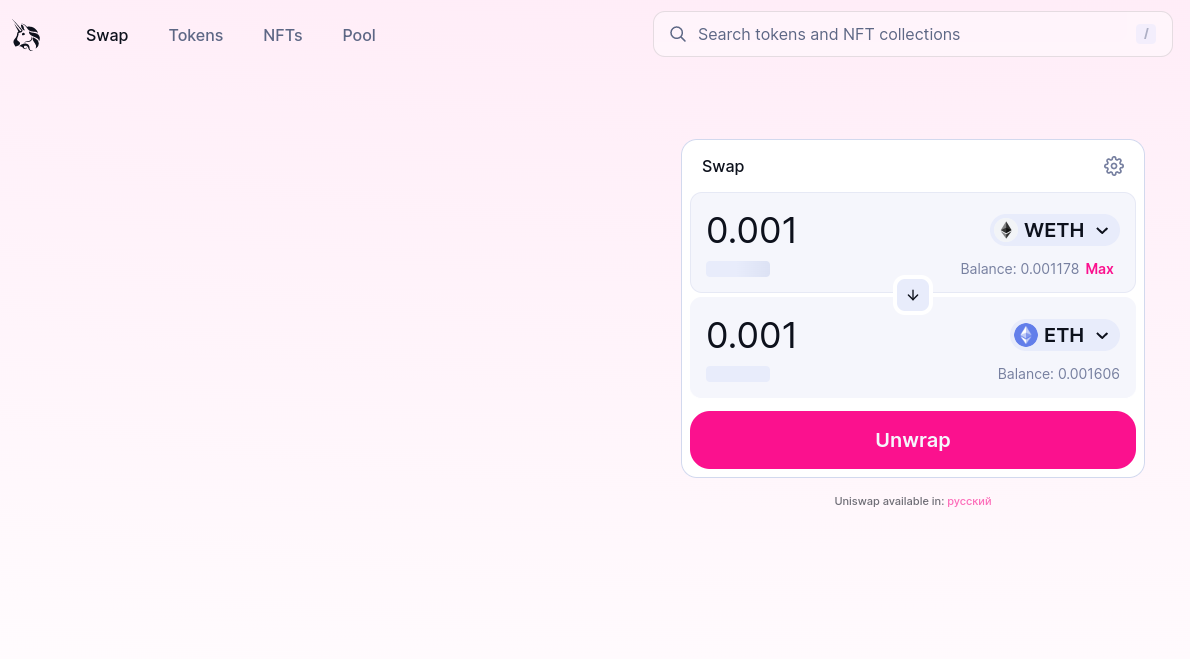1190x659 pixels.
Task: Click the ETH token logo icon
Action: pos(1026,335)
